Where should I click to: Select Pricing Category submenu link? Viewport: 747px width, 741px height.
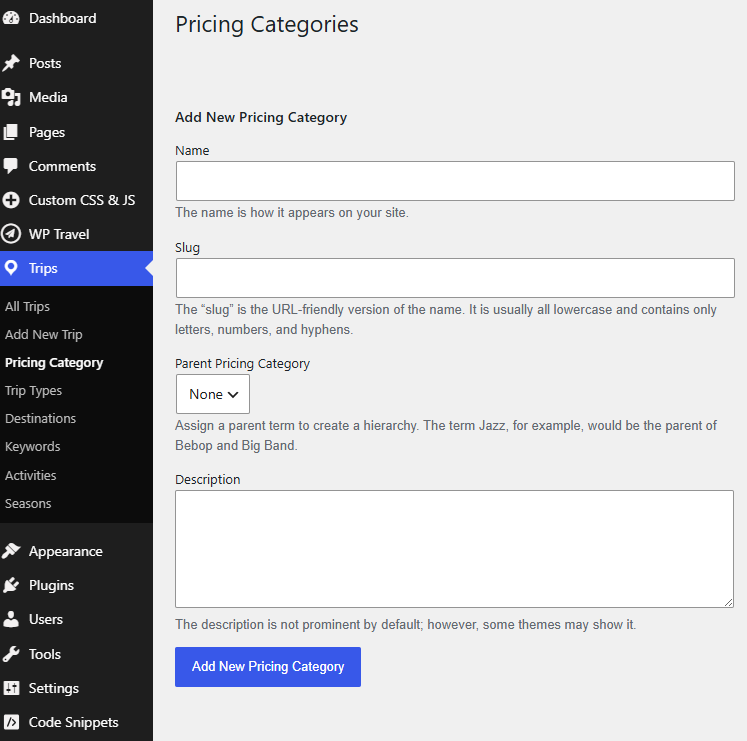pos(54,363)
